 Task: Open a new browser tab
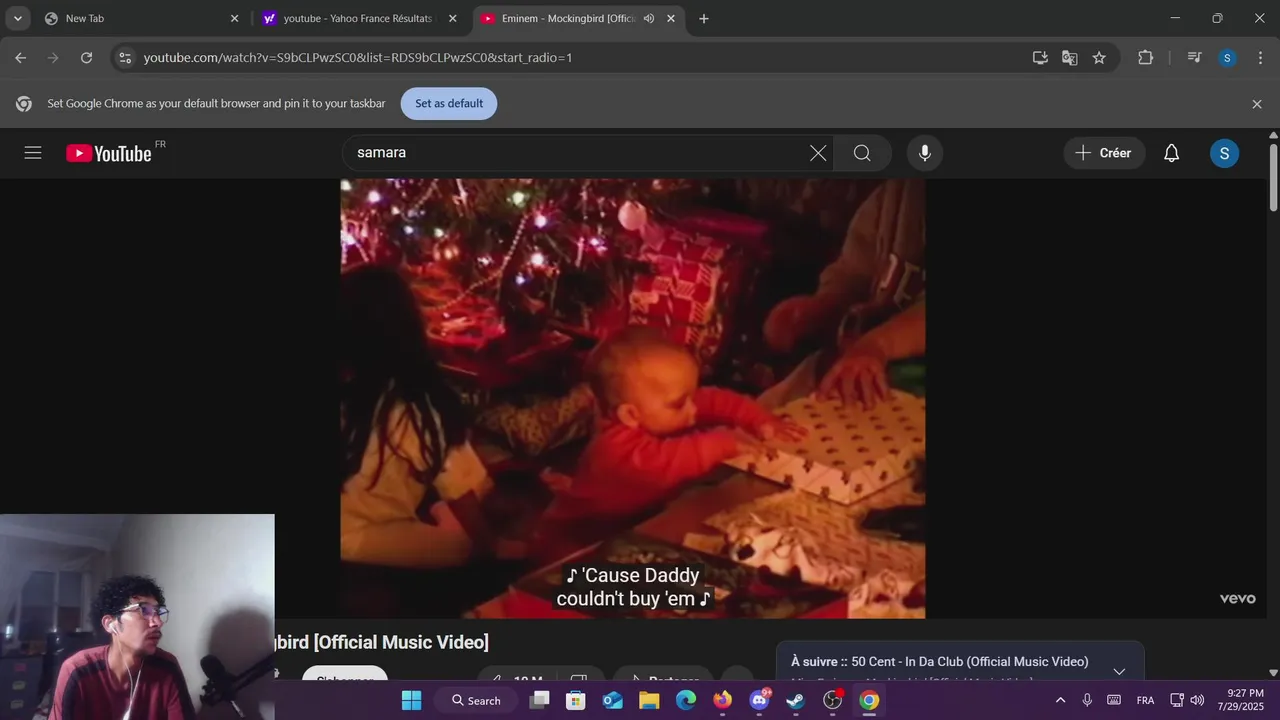(704, 18)
